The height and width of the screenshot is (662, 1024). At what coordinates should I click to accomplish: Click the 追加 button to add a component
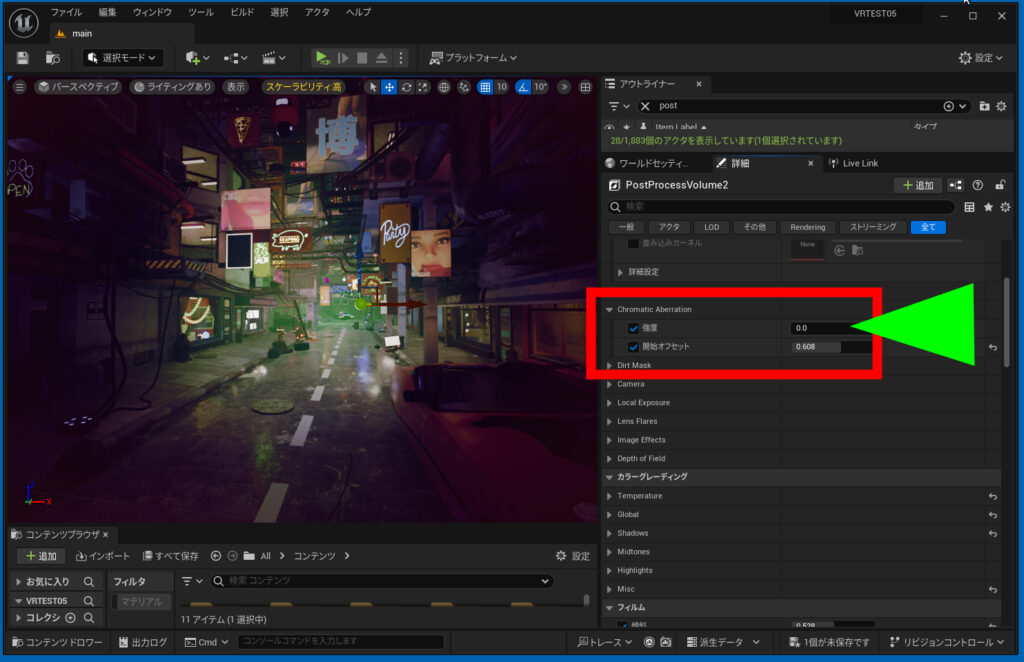tap(917, 185)
